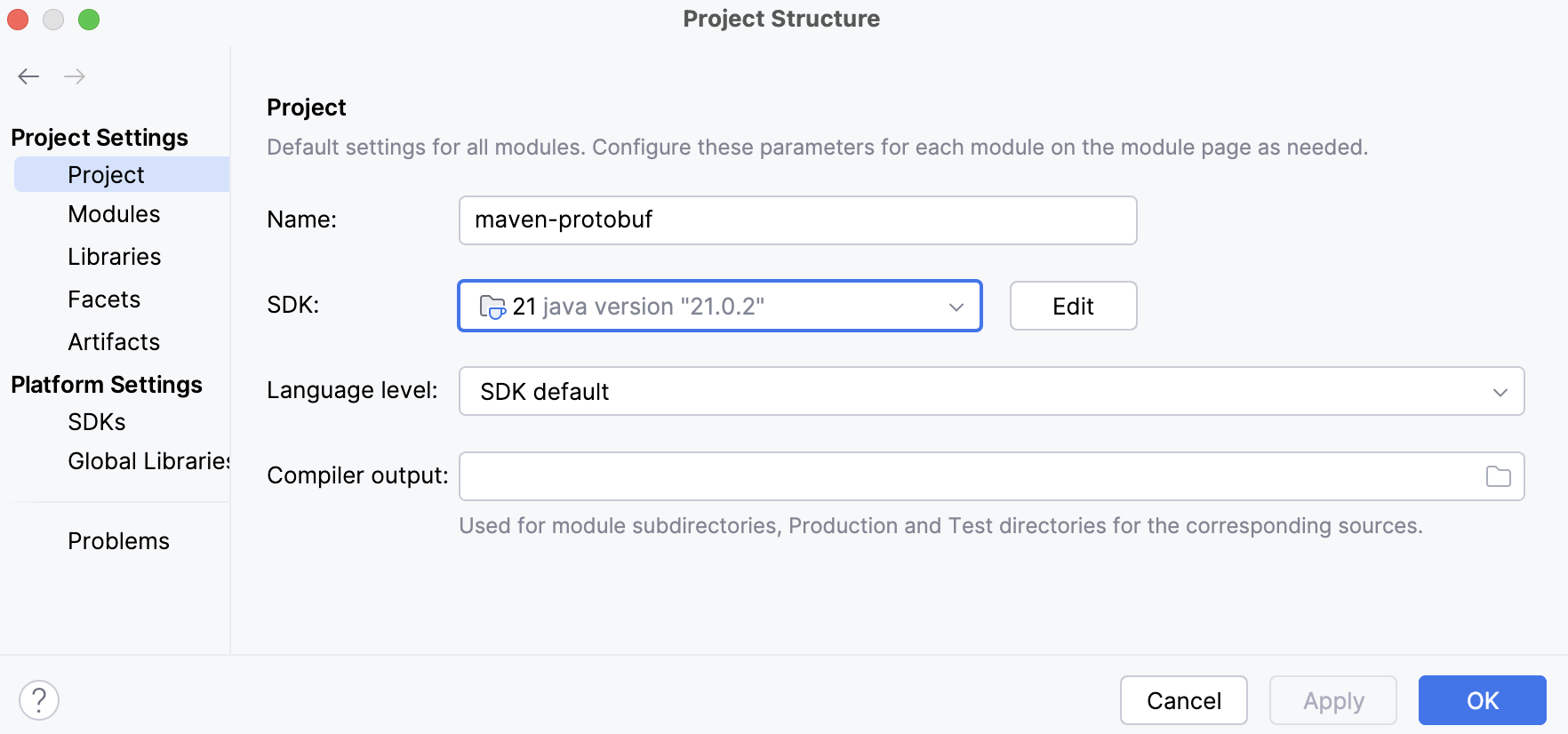
Task: Click the Edit button next to SDK
Action: tap(1073, 306)
